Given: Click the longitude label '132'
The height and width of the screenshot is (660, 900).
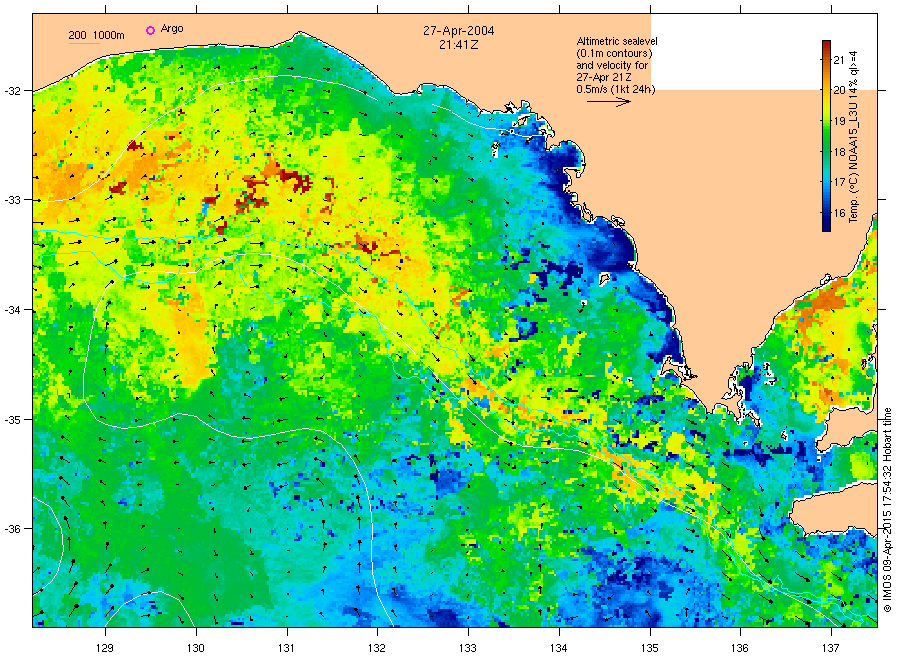Looking at the screenshot, I should coord(377,649).
